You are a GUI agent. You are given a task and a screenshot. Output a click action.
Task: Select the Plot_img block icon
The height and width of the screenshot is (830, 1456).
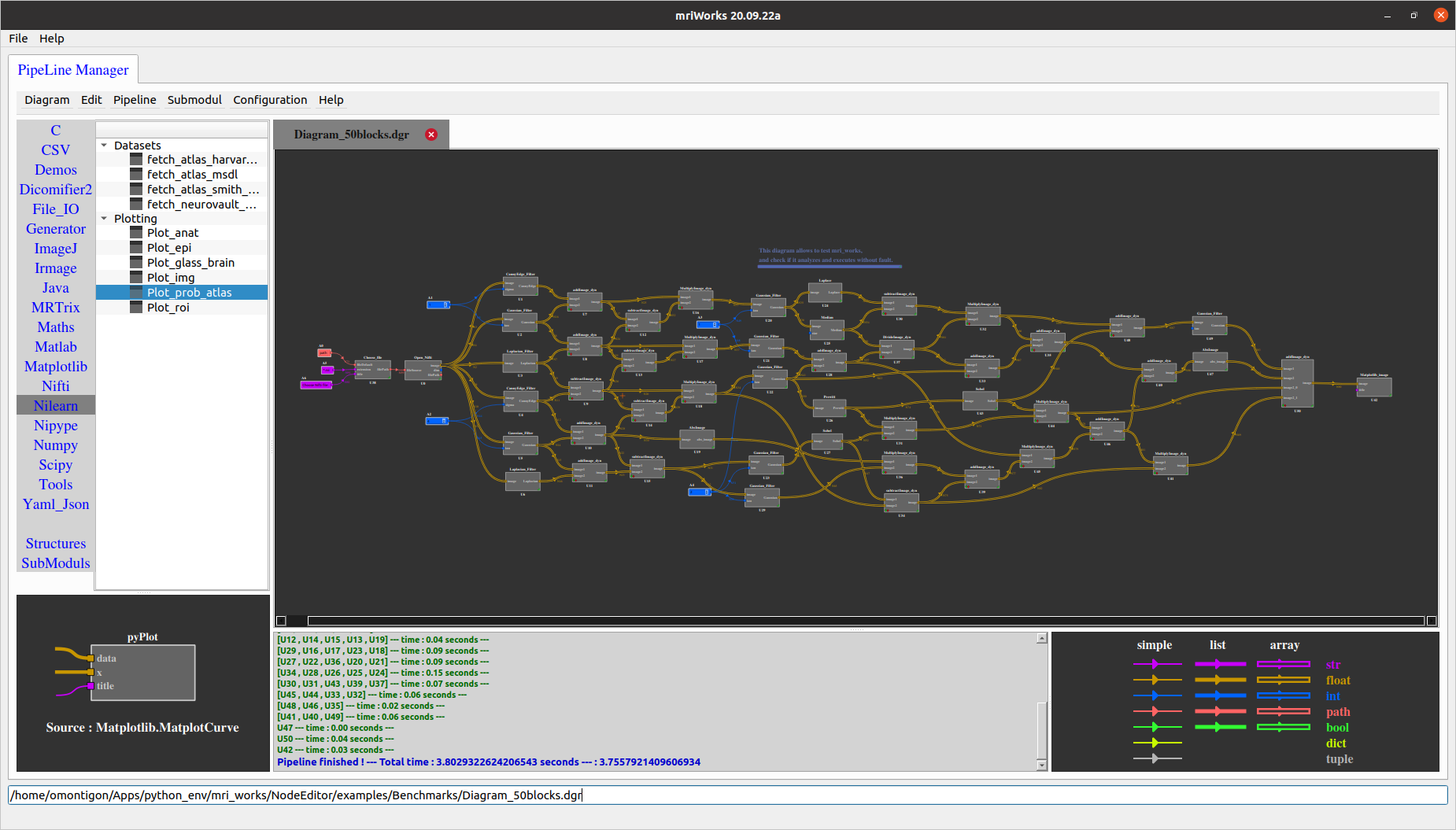click(x=136, y=277)
